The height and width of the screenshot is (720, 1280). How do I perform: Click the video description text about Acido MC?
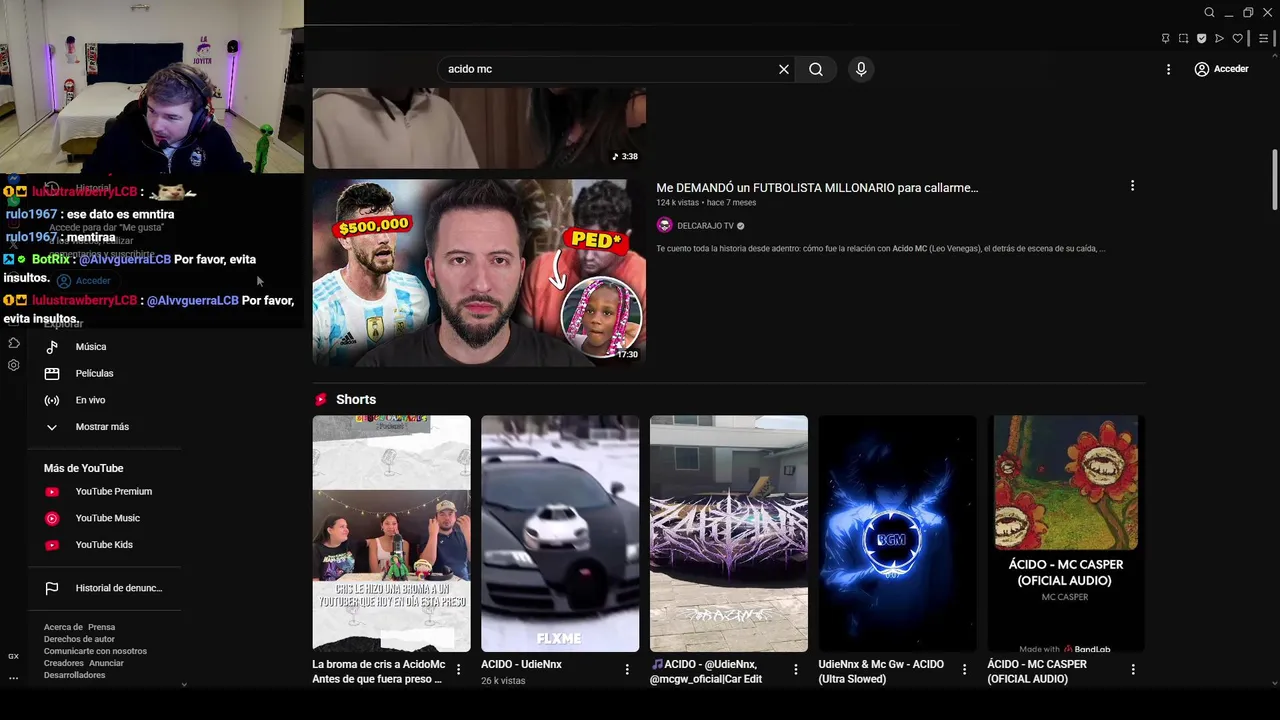click(x=881, y=248)
